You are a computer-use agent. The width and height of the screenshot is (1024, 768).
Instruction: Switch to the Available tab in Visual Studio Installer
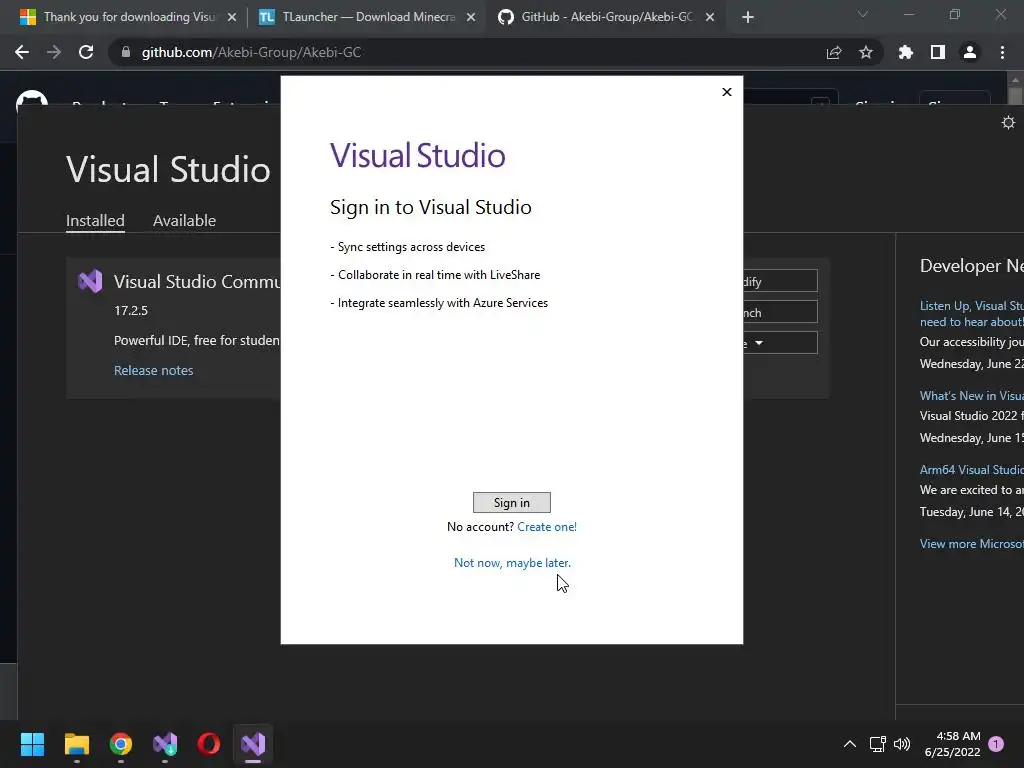[x=184, y=221]
